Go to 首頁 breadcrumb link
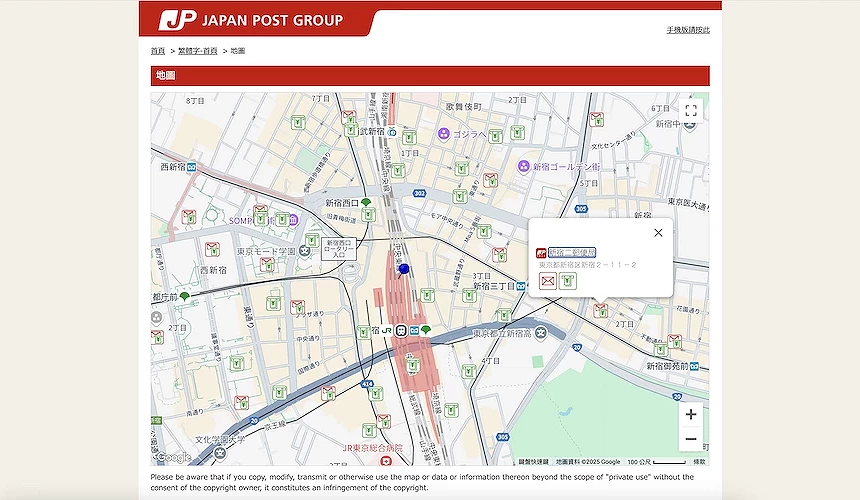The height and width of the screenshot is (500, 860). (x=158, y=51)
